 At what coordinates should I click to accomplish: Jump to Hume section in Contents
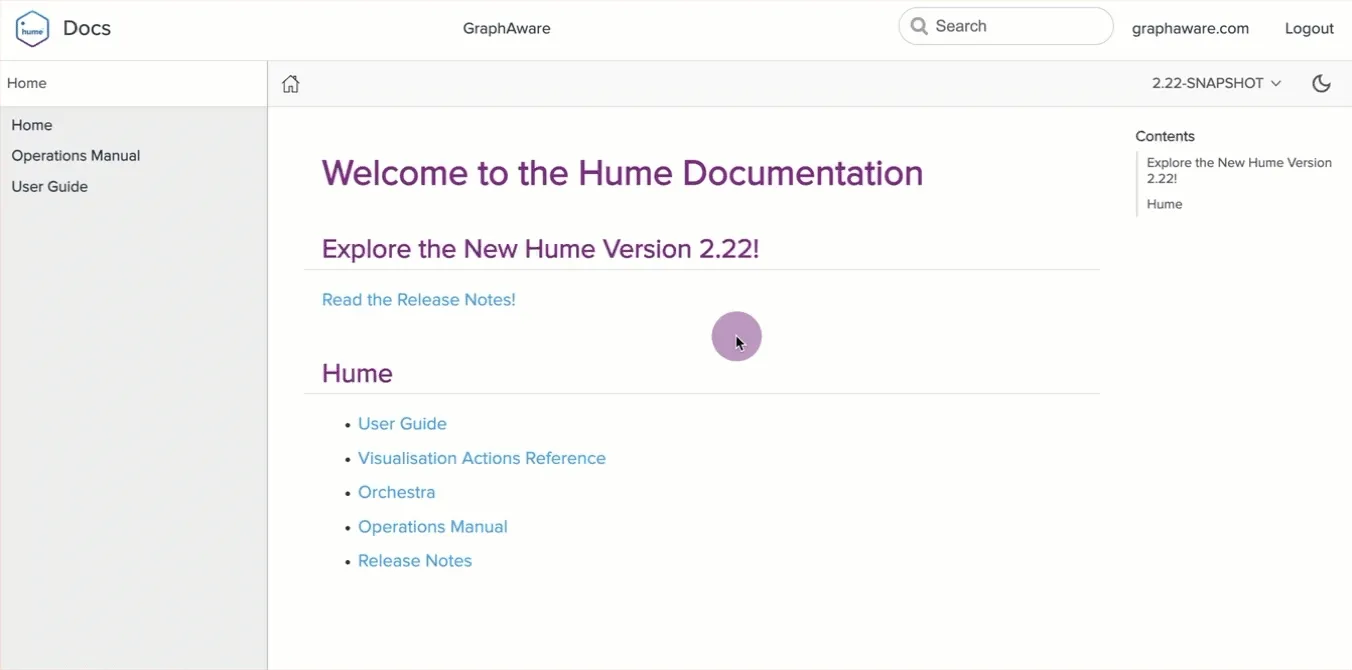[1164, 204]
